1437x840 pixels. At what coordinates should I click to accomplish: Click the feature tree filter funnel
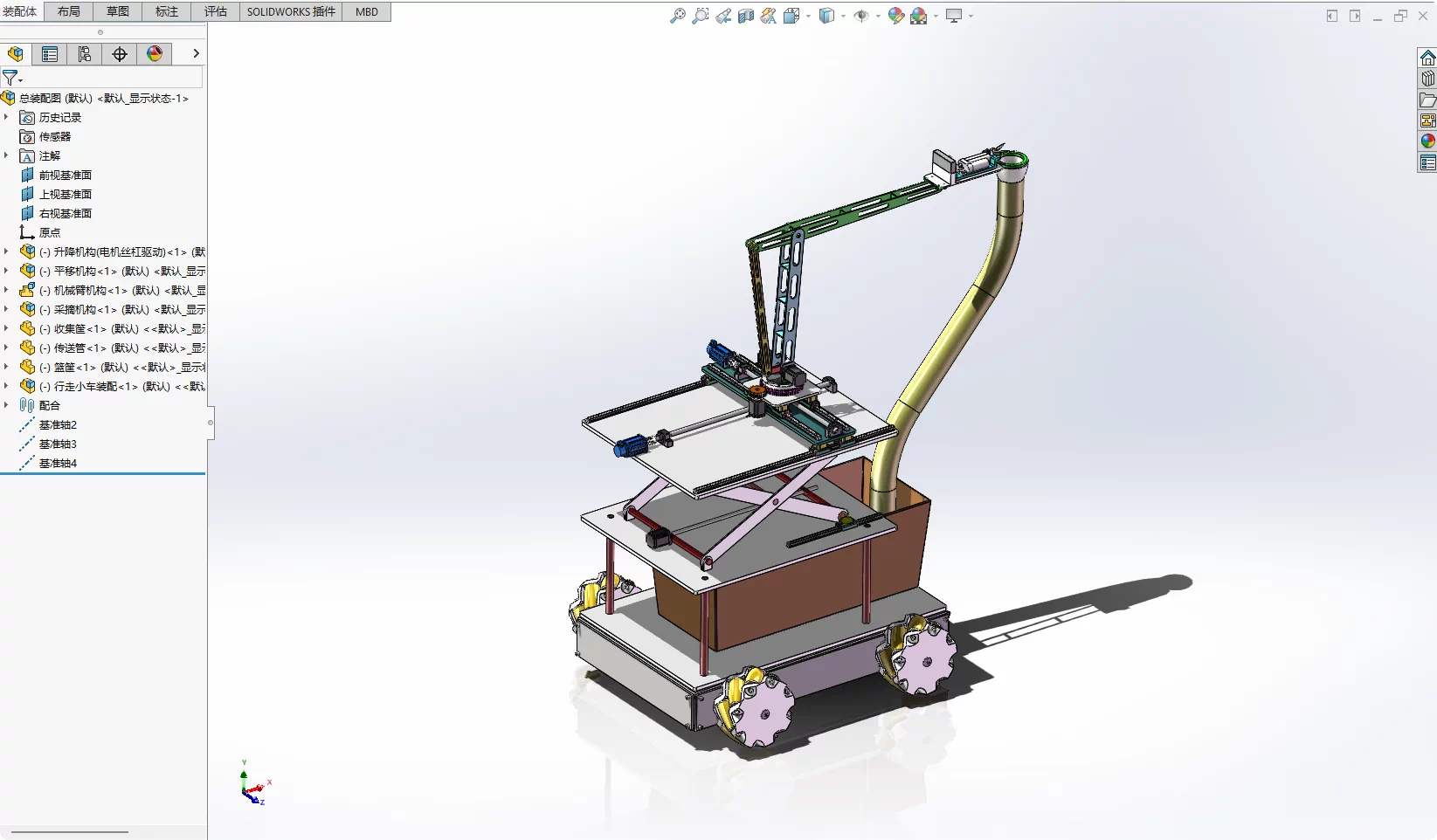click(x=10, y=78)
